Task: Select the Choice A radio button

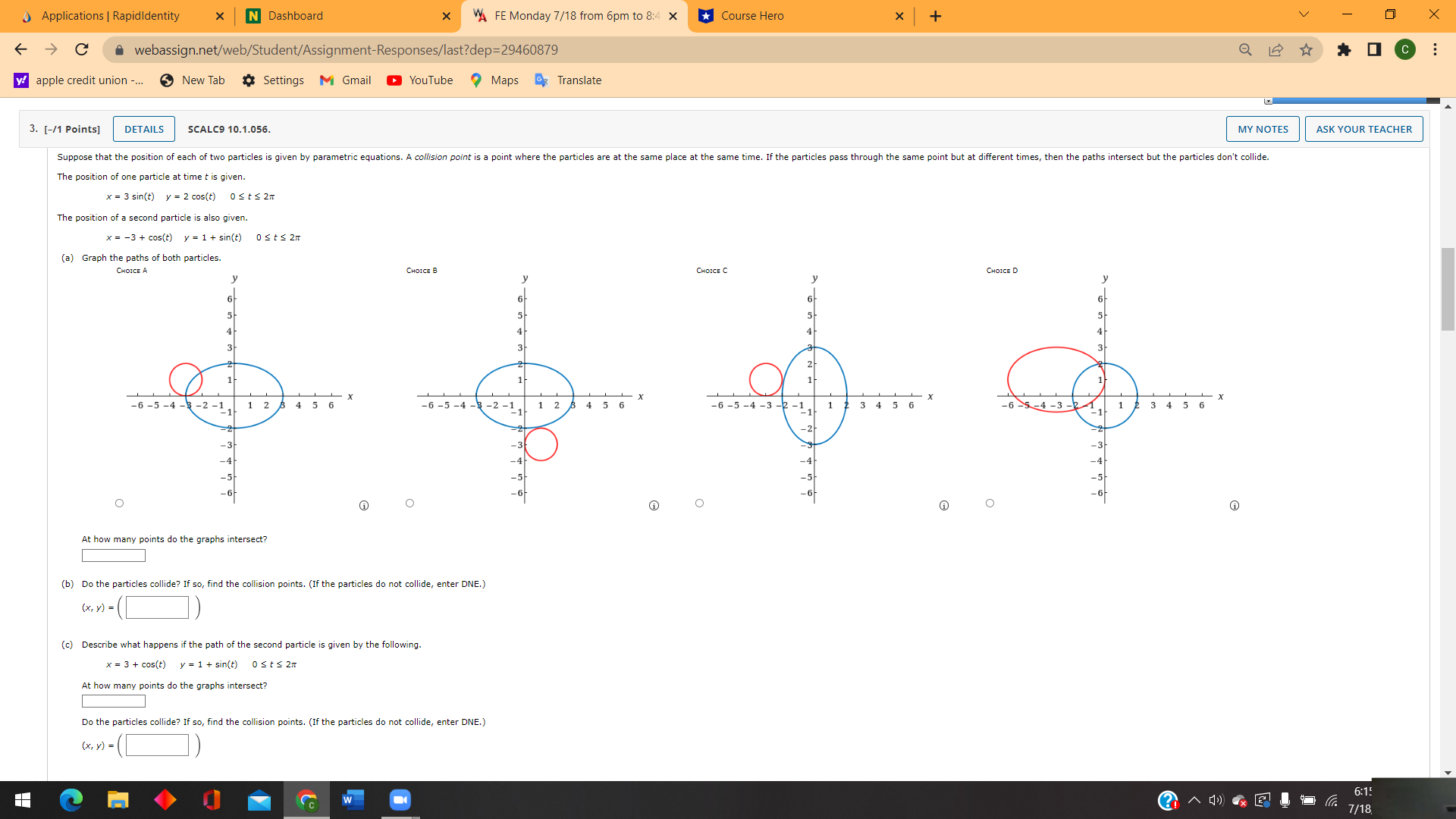Action: coord(119,503)
